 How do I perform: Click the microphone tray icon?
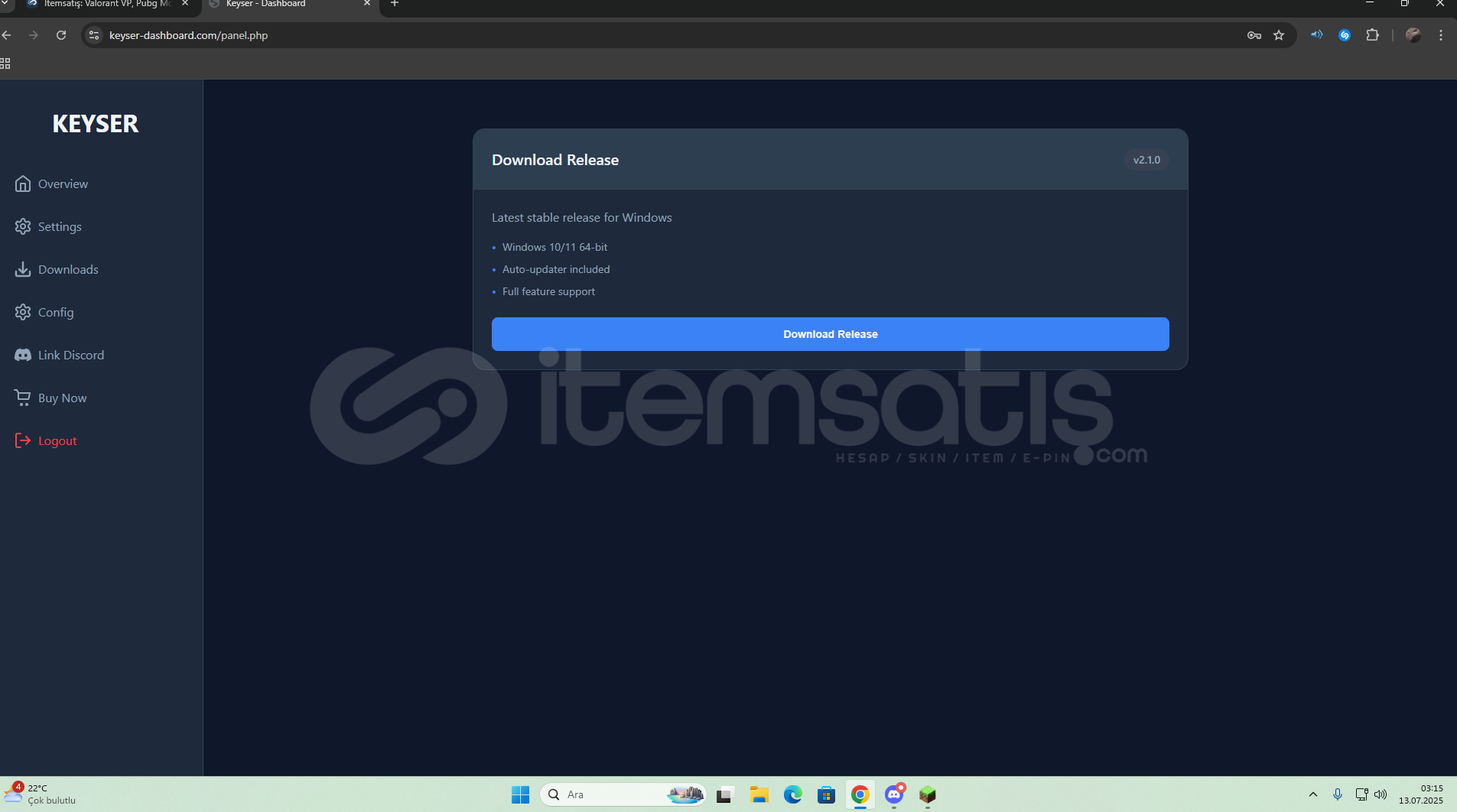pyautogui.click(x=1337, y=794)
